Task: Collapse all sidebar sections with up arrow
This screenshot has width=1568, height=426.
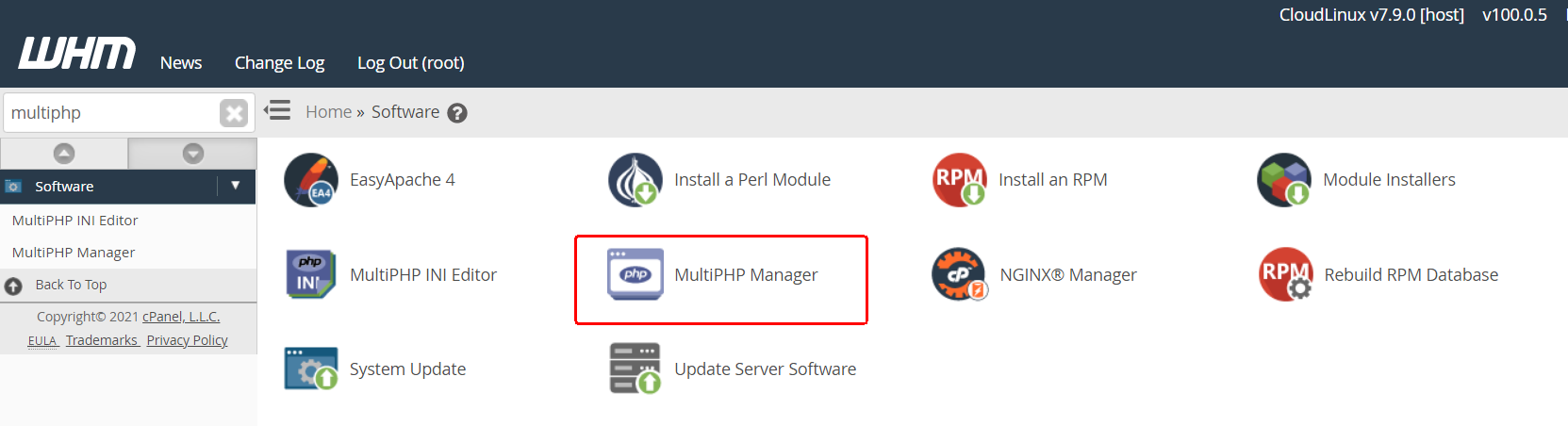Action: click(x=64, y=154)
